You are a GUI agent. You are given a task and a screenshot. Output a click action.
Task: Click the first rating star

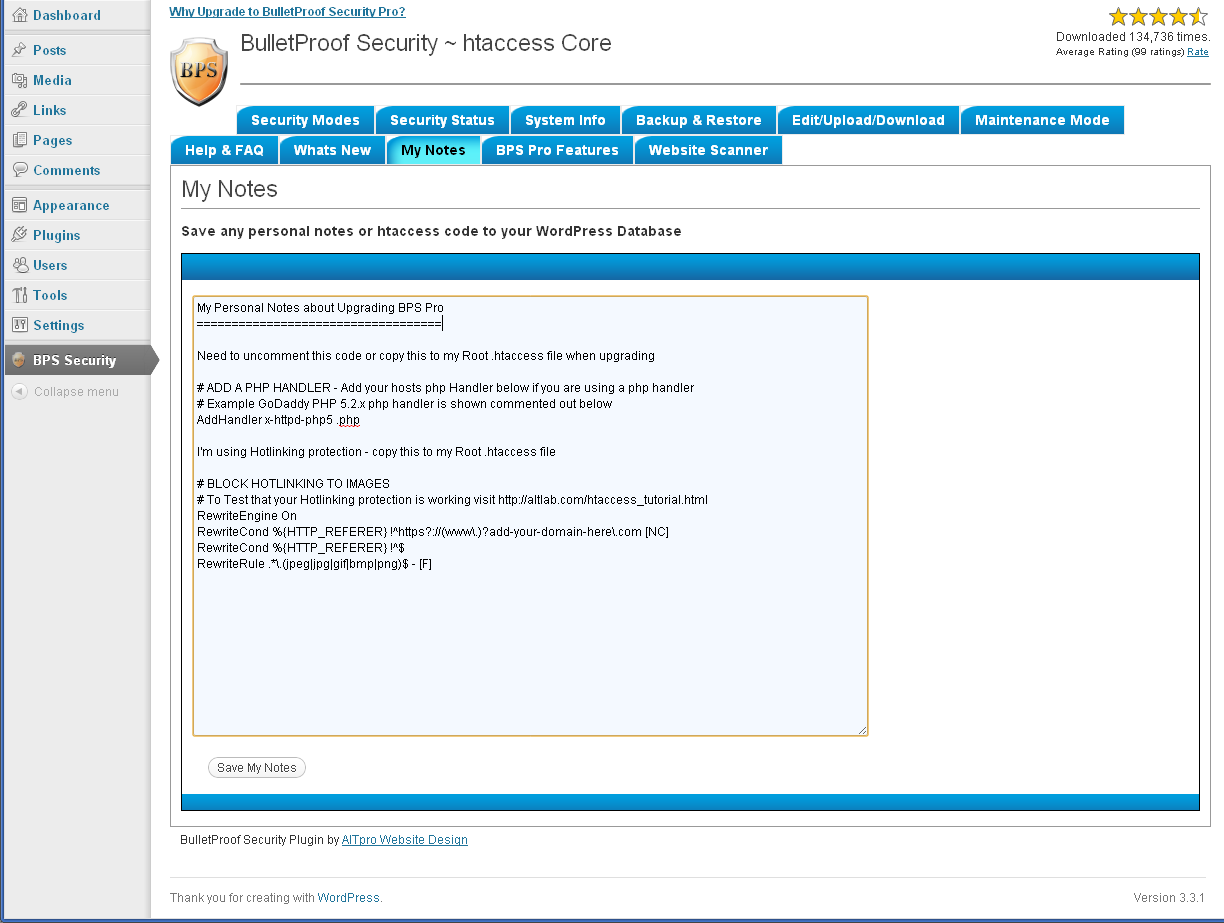click(1118, 16)
